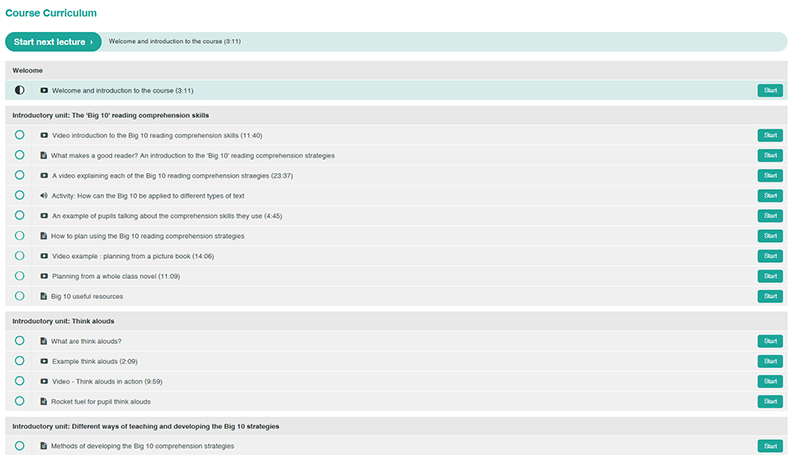Viewport: 800px width, 455px height.
Task: Open 'What are think alouds?' title
Action: pos(86,341)
